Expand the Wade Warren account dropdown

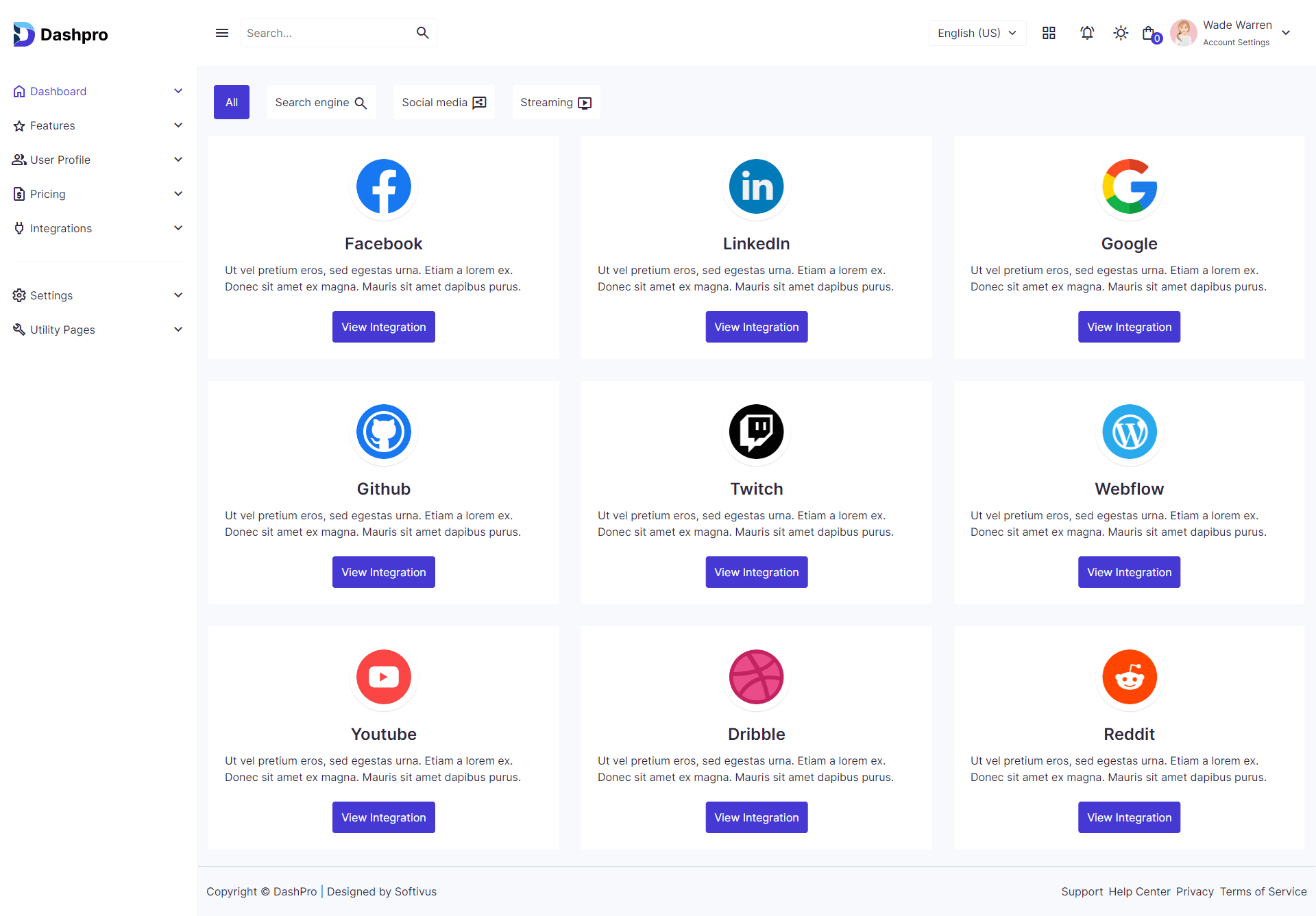(x=1285, y=33)
